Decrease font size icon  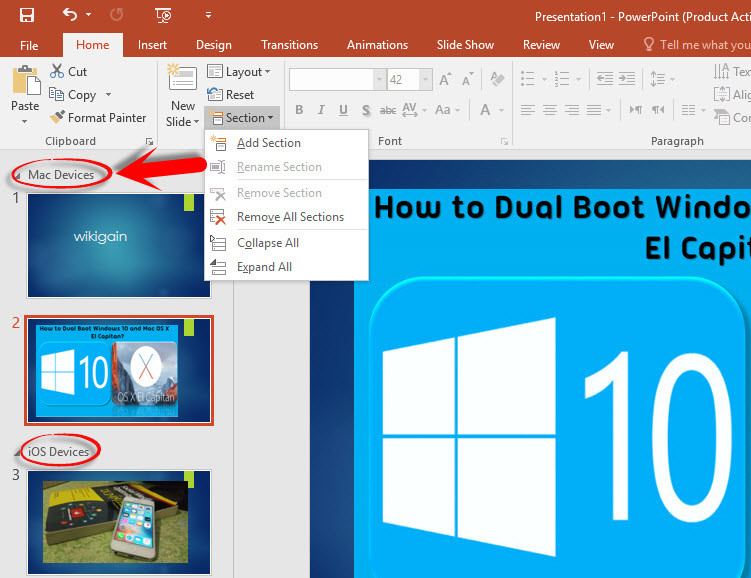[x=467, y=79]
